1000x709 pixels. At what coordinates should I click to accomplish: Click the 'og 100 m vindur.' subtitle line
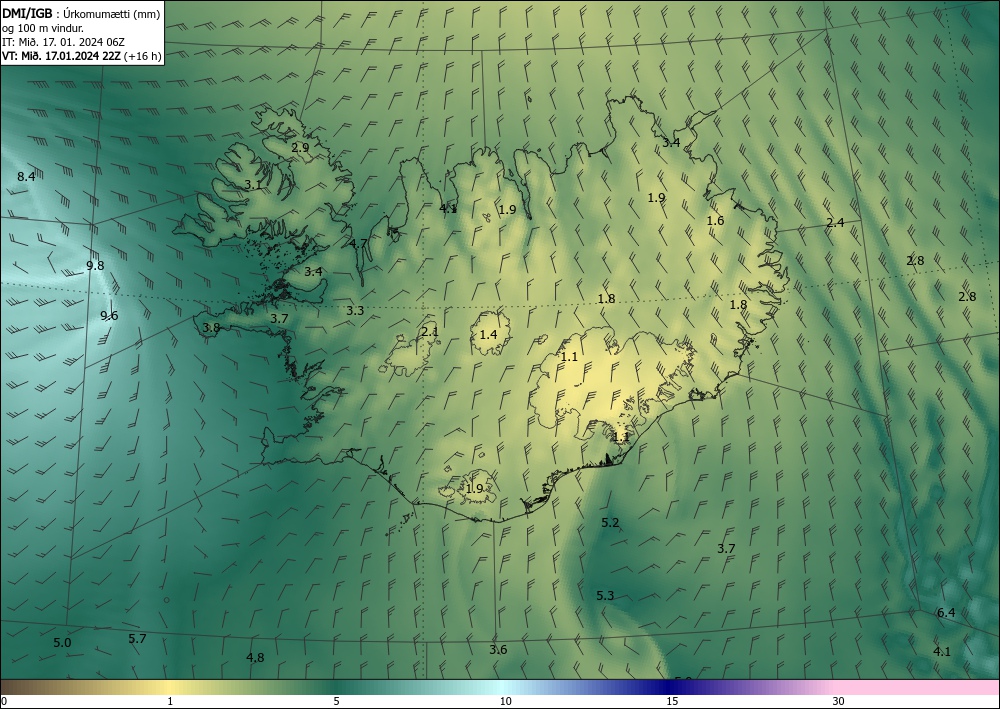pyautogui.click(x=43, y=28)
